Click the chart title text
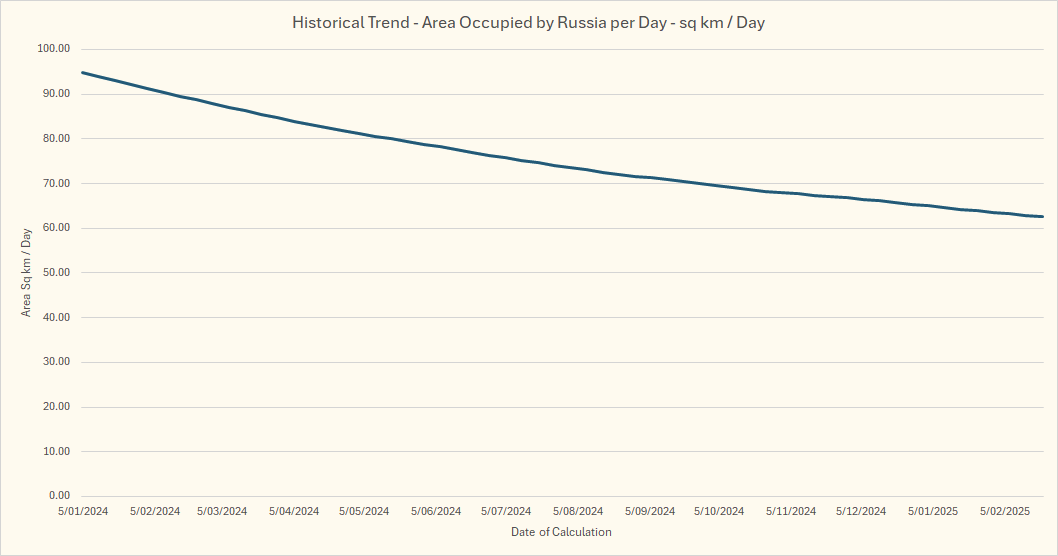1058x556 pixels. pyautogui.click(x=528, y=22)
